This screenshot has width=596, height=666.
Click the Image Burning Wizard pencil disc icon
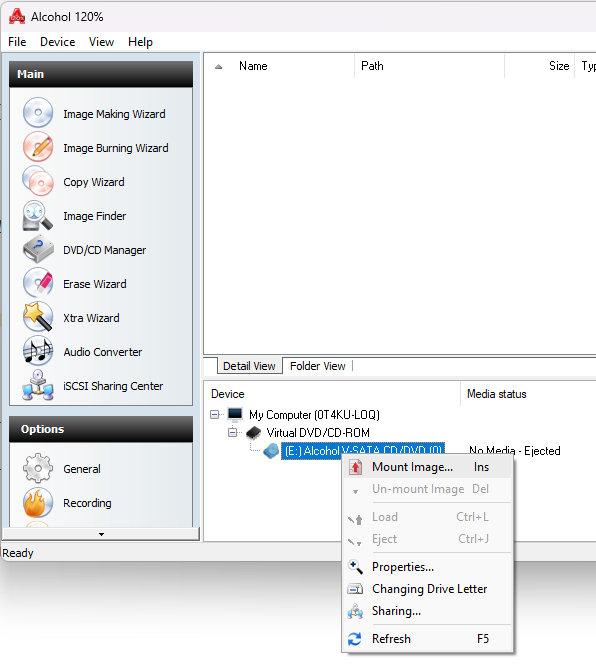click(38, 147)
